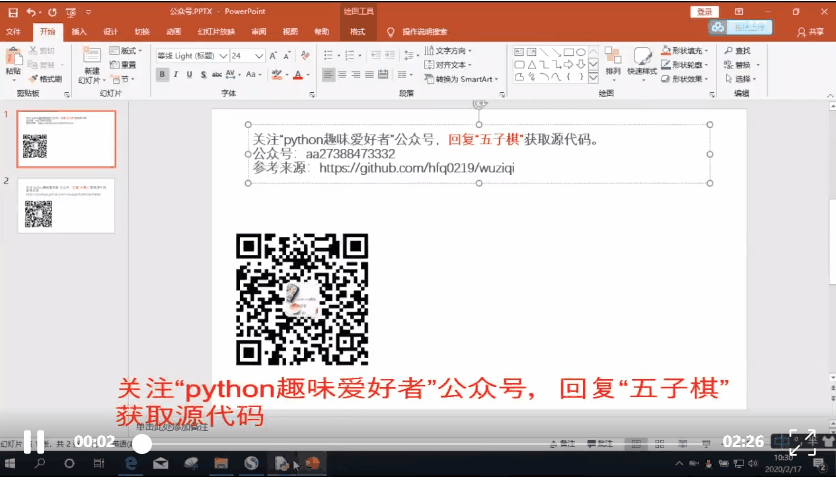This screenshot has width=836, height=480.
Task: Click Find (查找) magnifier button
Action: point(737,51)
